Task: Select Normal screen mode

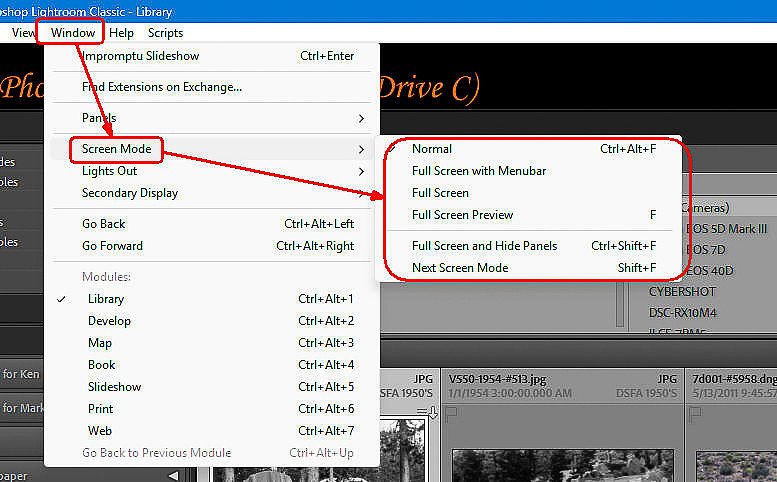Action: click(528, 149)
